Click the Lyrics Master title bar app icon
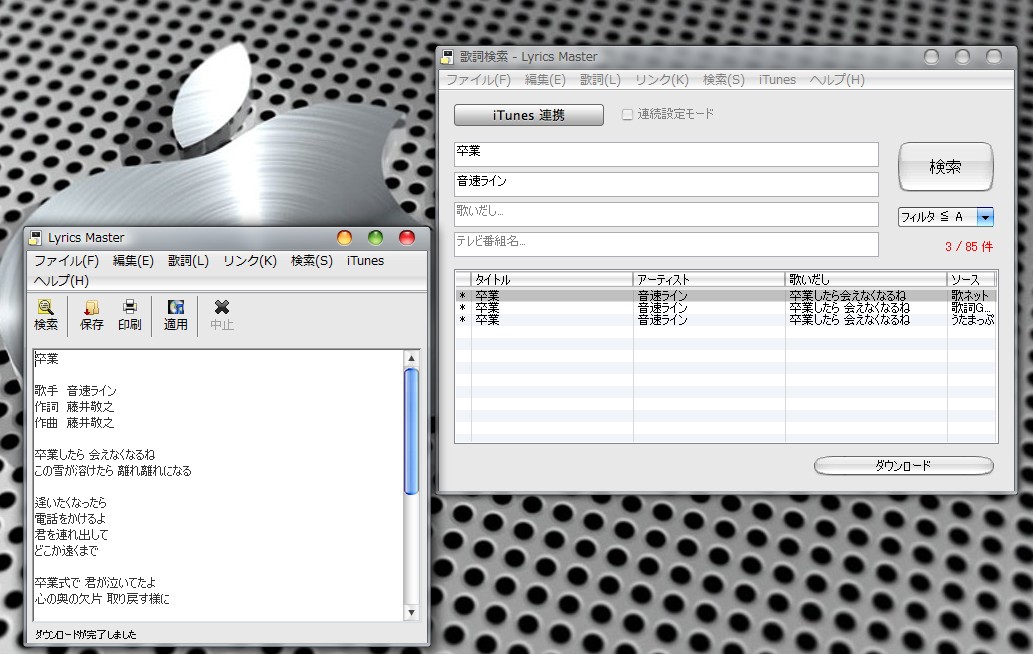 pyautogui.click(x=36, y=238)
